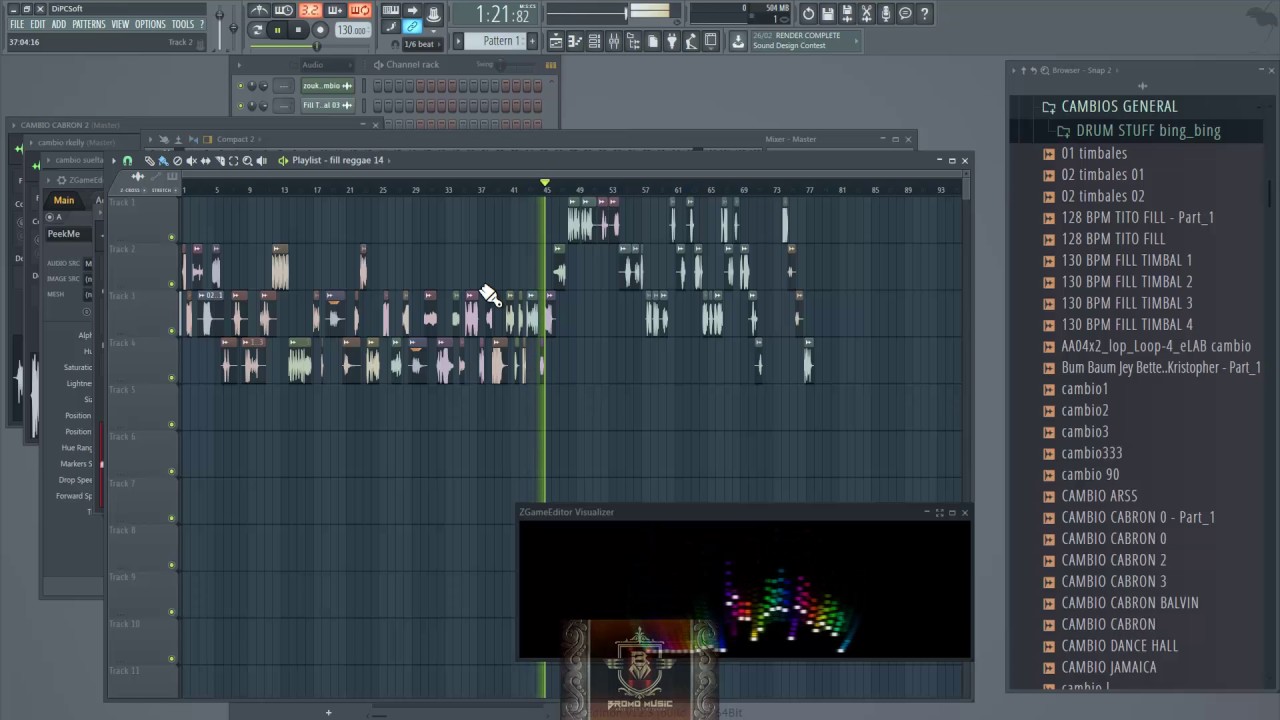Select the playlist Draw pencil tool
This screenshot has width=1280, height=720.
pyautogui.click(x=150, y=161)
